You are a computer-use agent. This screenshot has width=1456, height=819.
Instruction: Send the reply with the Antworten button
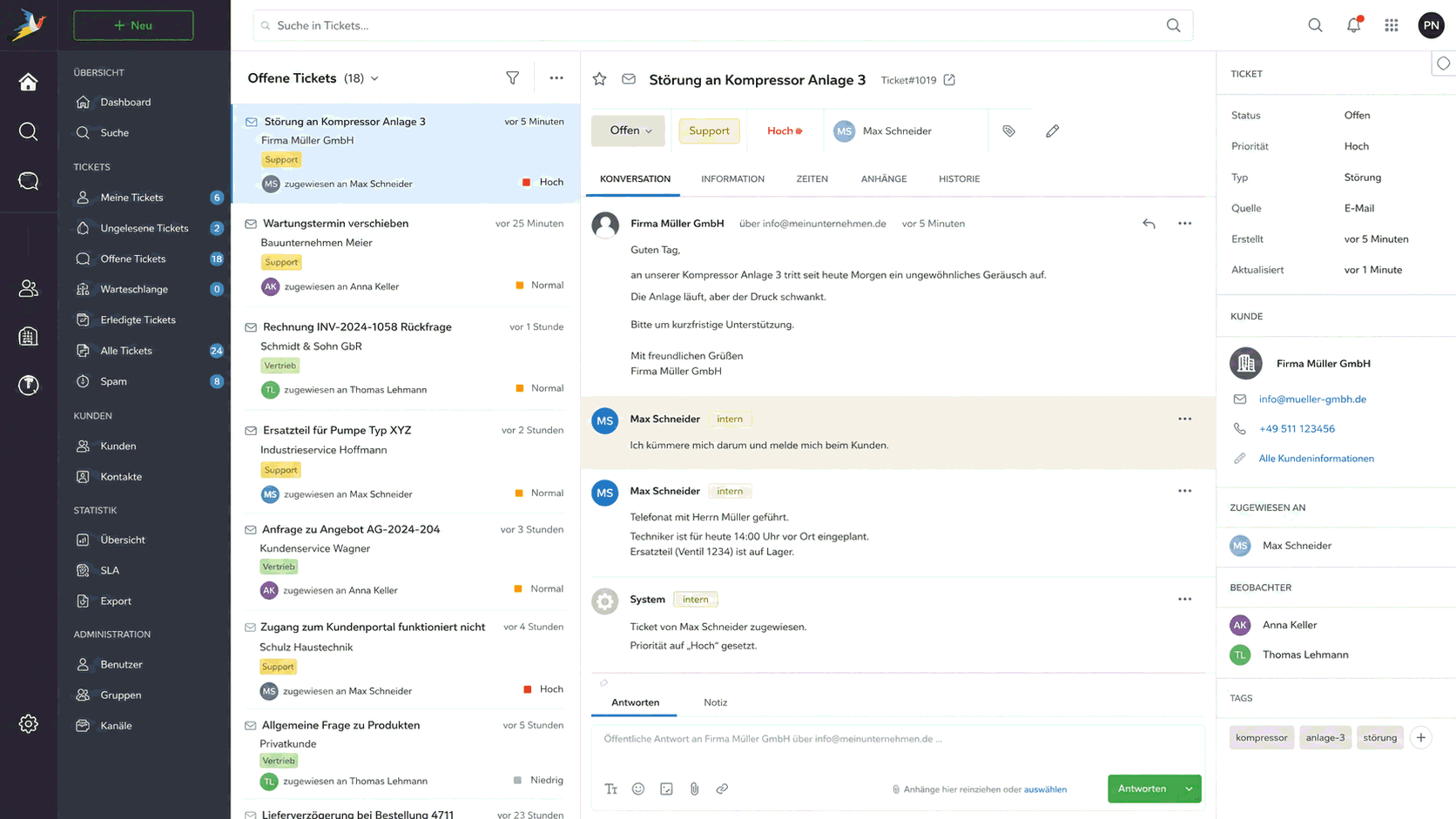[1142, 789]
